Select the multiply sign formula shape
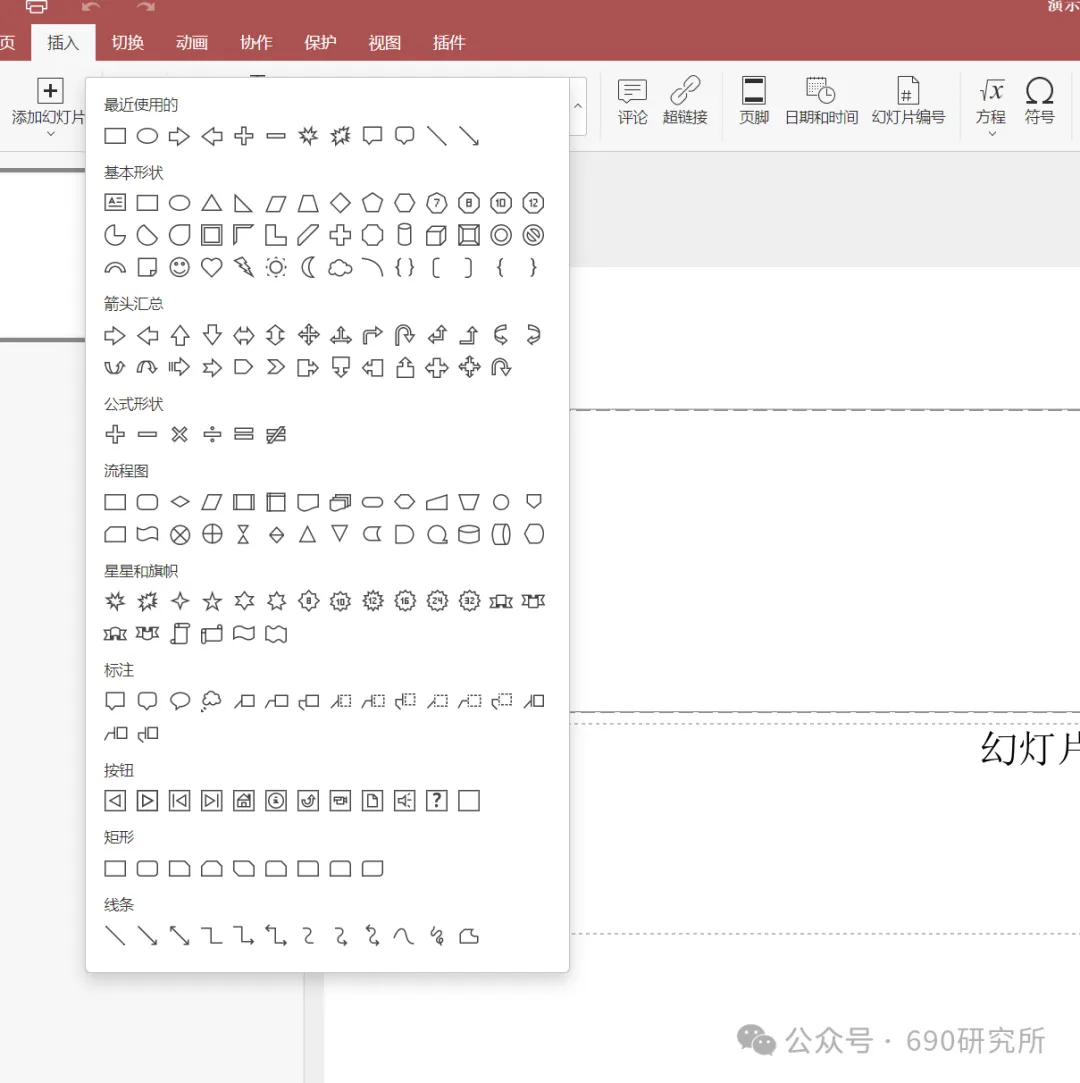The height and width of the screenshot is (1083, 1080). (x=180, y=434)
